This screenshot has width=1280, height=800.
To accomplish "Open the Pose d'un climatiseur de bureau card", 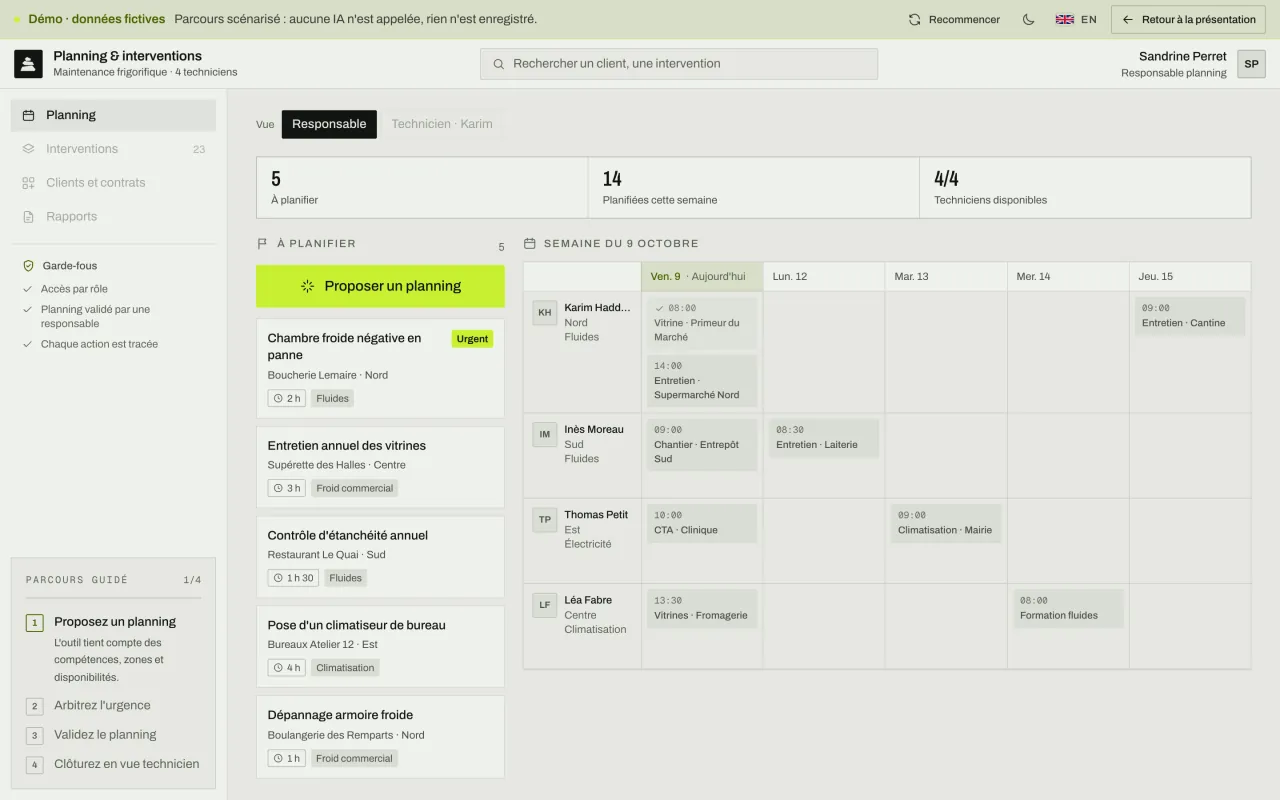I will click(380, 647).
